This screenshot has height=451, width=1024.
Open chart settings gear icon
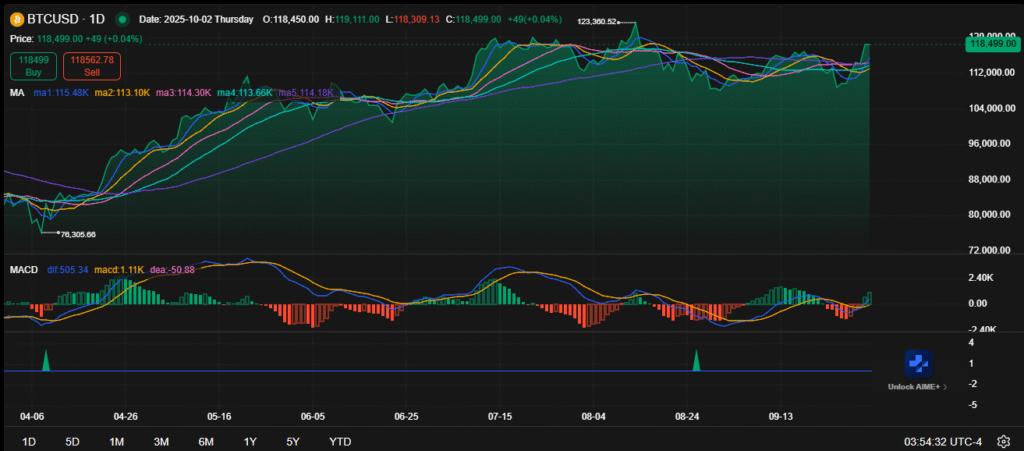click(1004, 441)
